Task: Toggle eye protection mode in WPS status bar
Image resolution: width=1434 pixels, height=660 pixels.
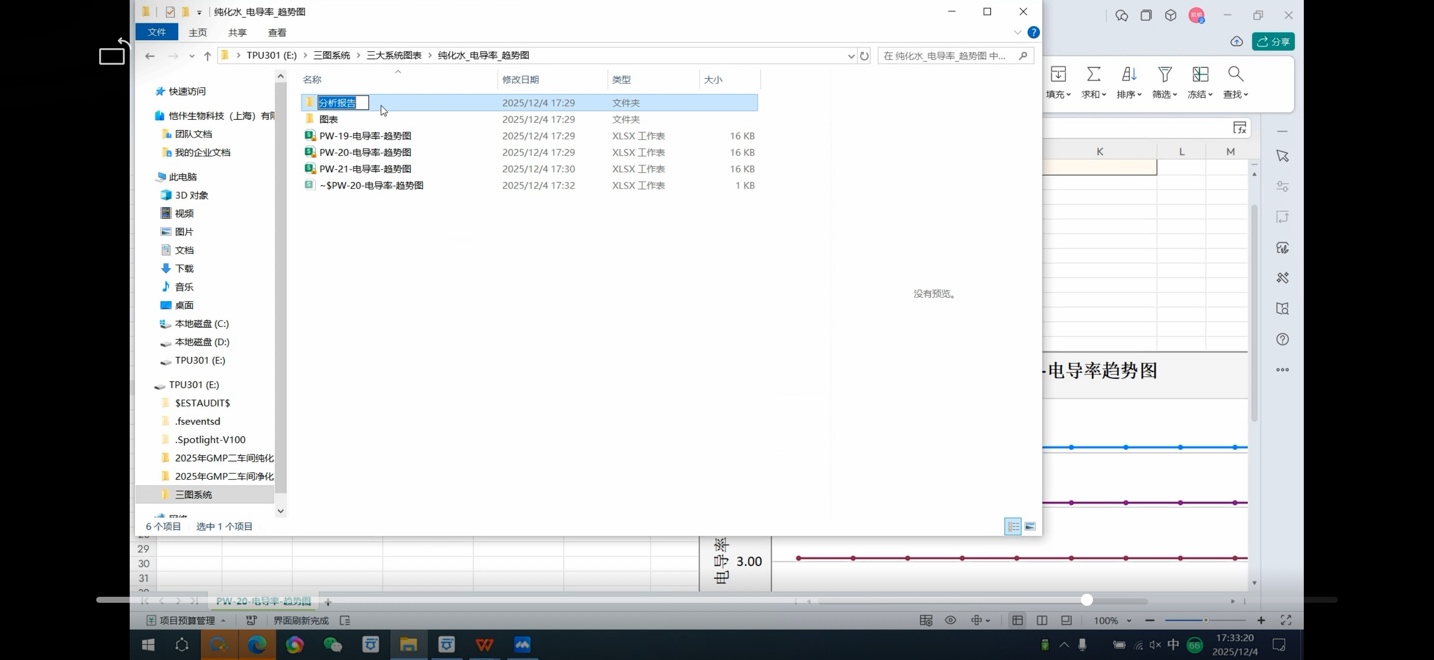Action: click(950, 621)
